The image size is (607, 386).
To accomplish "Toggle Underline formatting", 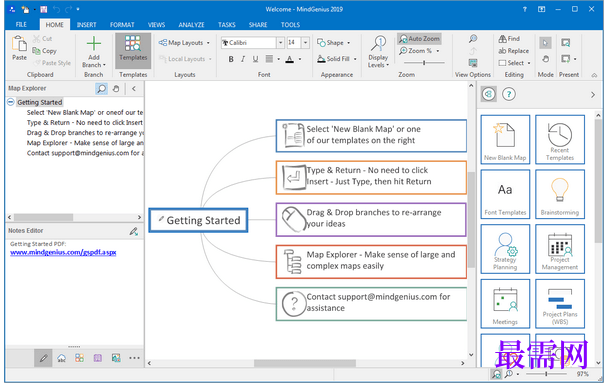I will (x=255, y=59).
